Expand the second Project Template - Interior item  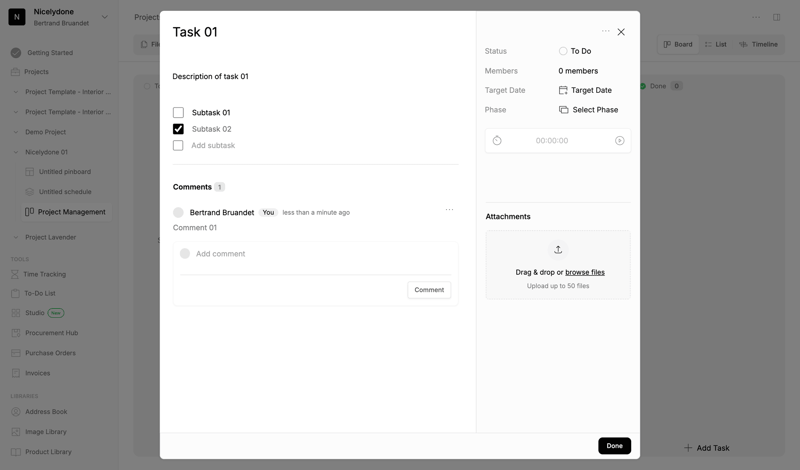coord(16,112)
